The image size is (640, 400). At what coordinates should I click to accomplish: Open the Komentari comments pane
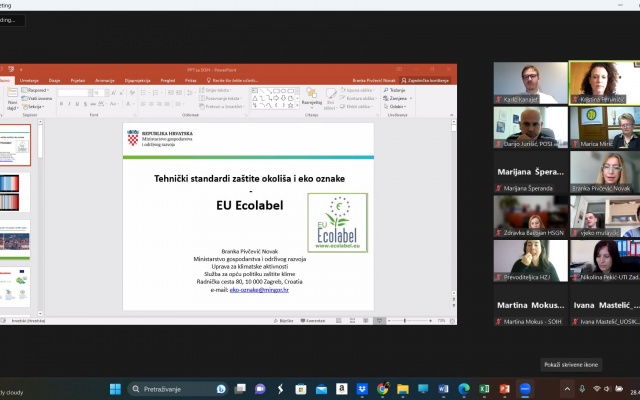point(315,320)
